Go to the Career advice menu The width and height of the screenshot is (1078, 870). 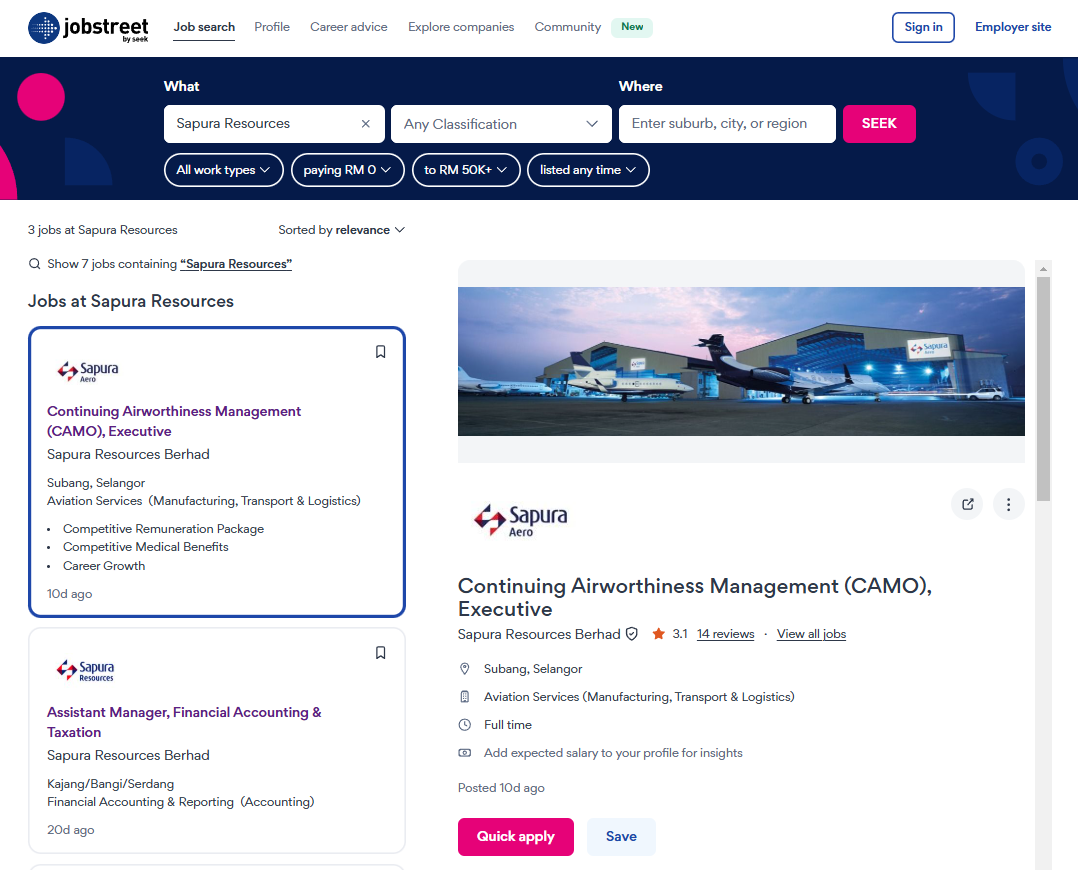tap(348, 27)
